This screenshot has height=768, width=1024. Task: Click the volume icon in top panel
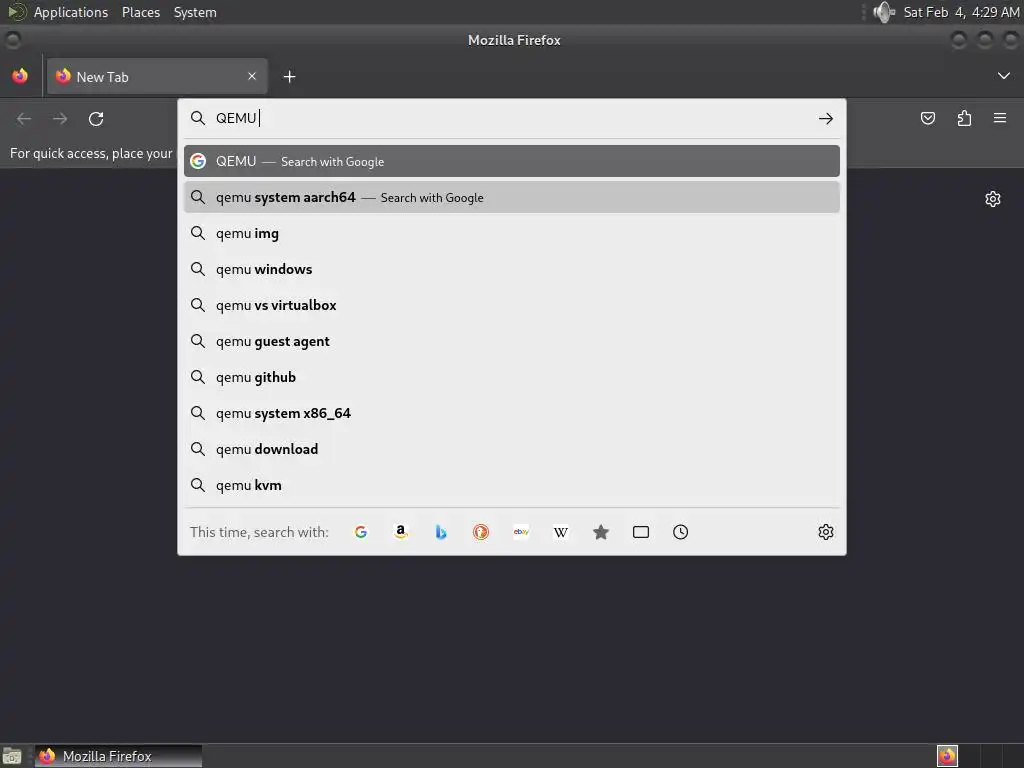[x=884, y=12]
